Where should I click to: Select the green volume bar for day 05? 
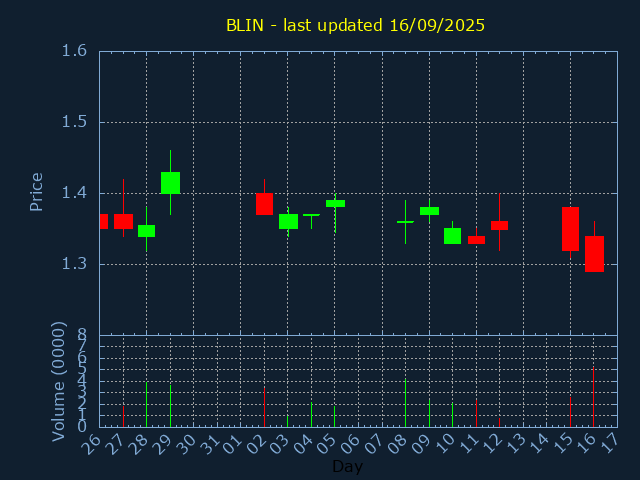point(334,416)
